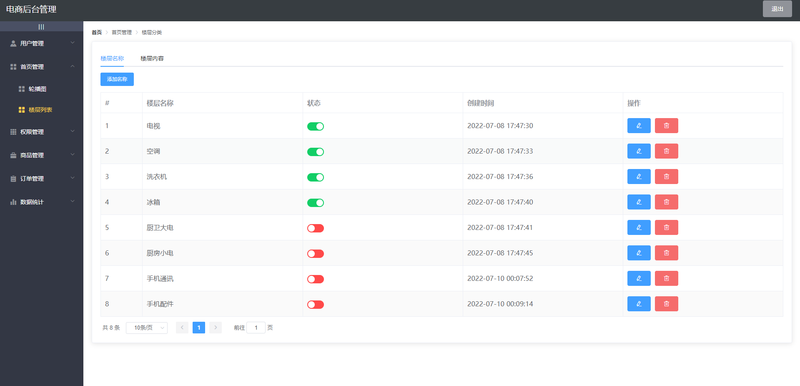Enable the 手机通讯 status switch
Screen dimensions: 800x386
[315, 279]
